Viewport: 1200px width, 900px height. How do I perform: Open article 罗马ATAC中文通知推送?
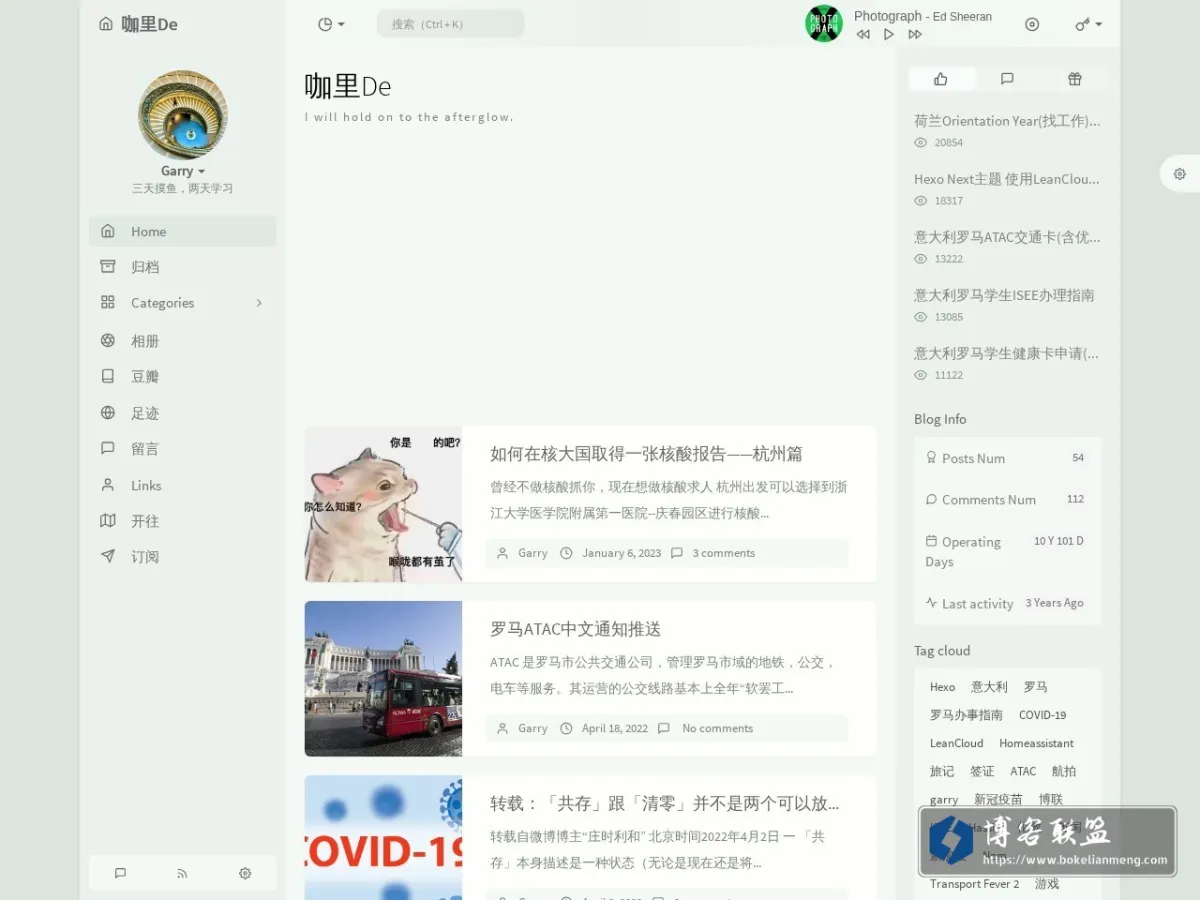[x=575, y=629]
